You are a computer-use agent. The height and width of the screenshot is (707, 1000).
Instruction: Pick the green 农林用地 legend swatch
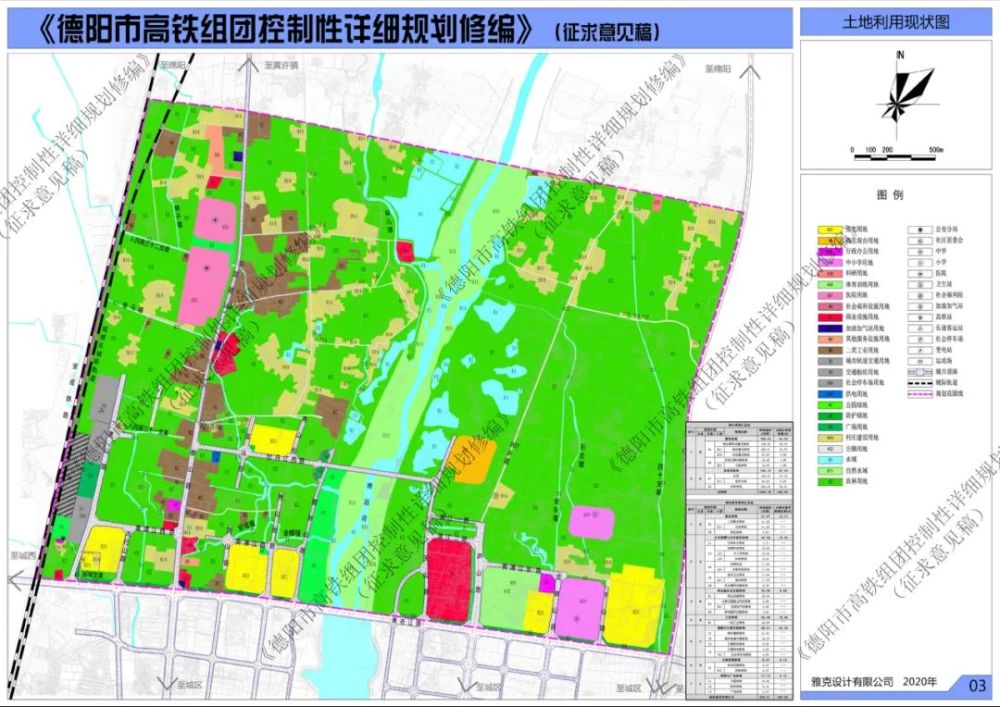[x=830, y=481]
